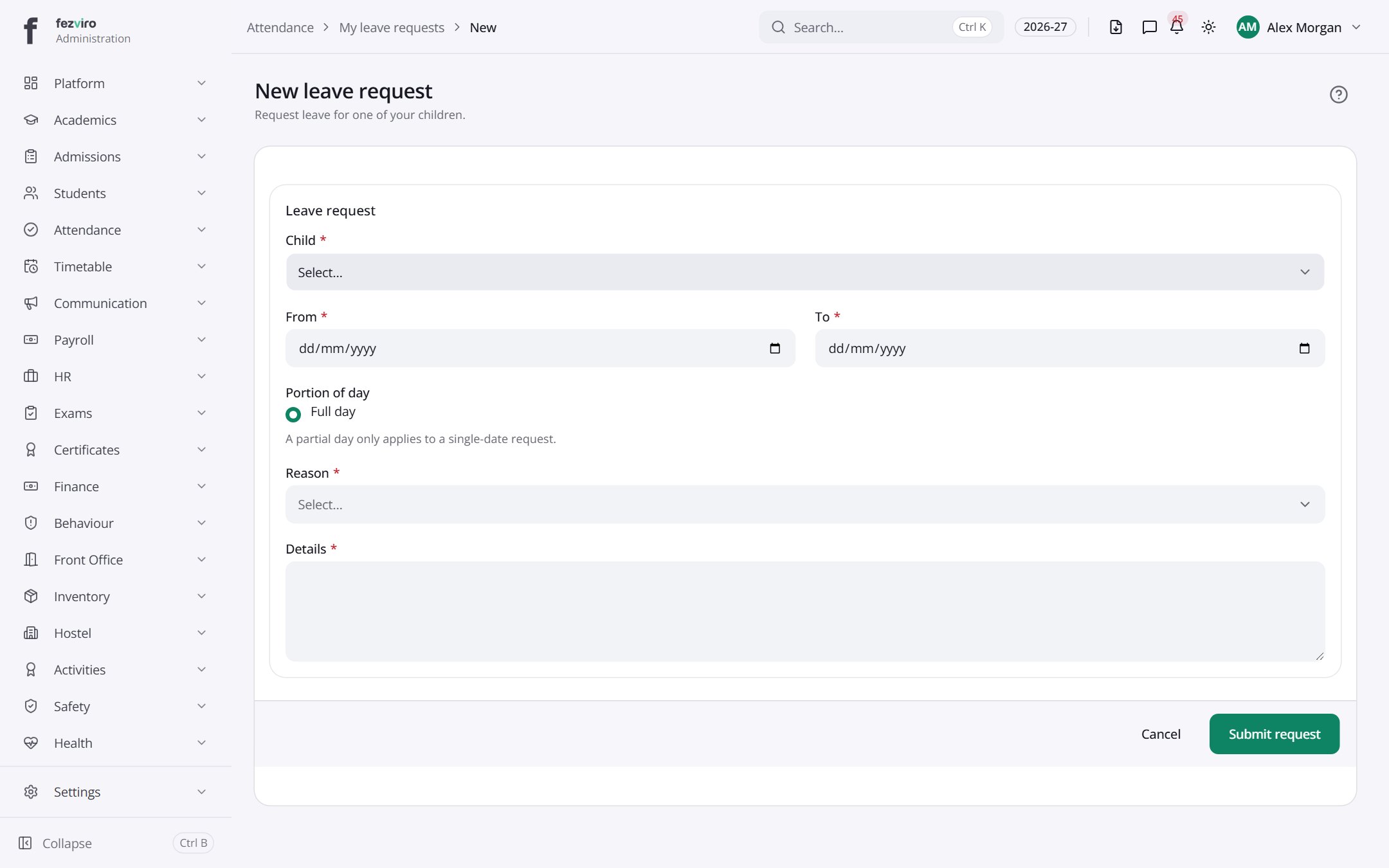Expand the Payroll sidebar chevron
The width and height of the screenshot is (1389, 868).
pos(201,339)
